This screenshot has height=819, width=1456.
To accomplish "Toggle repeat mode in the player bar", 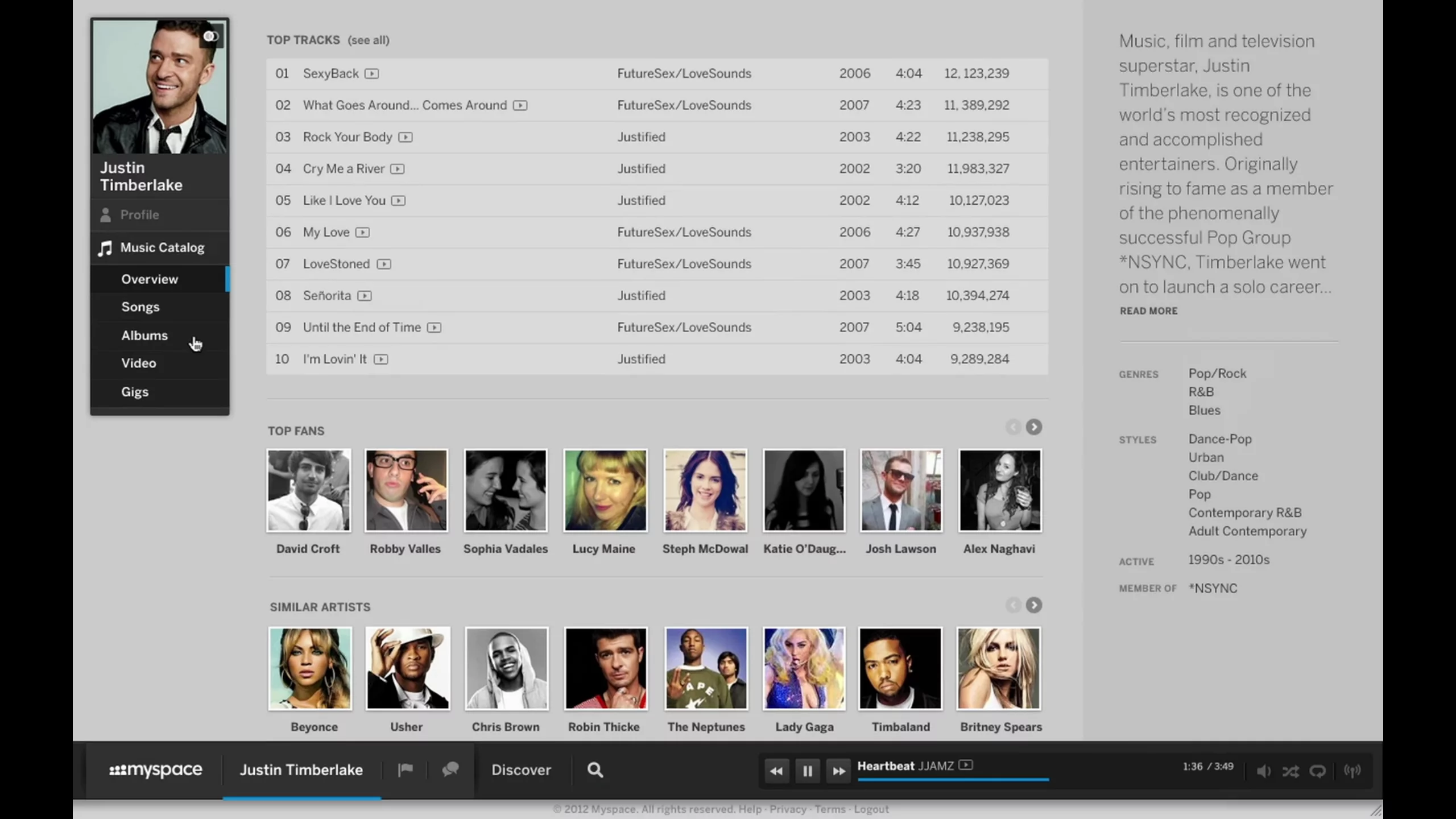I will [1318, 771].
